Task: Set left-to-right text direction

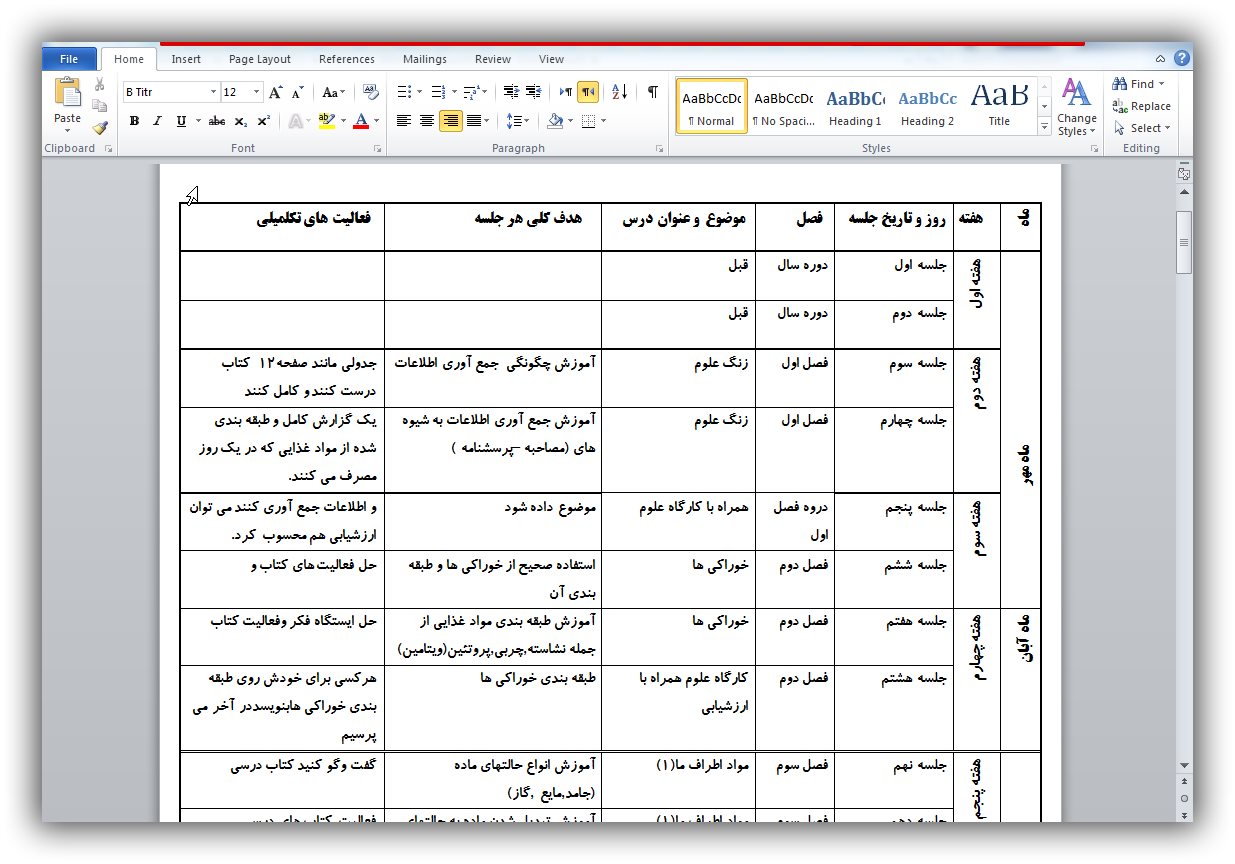Action: tap(566, 92)
